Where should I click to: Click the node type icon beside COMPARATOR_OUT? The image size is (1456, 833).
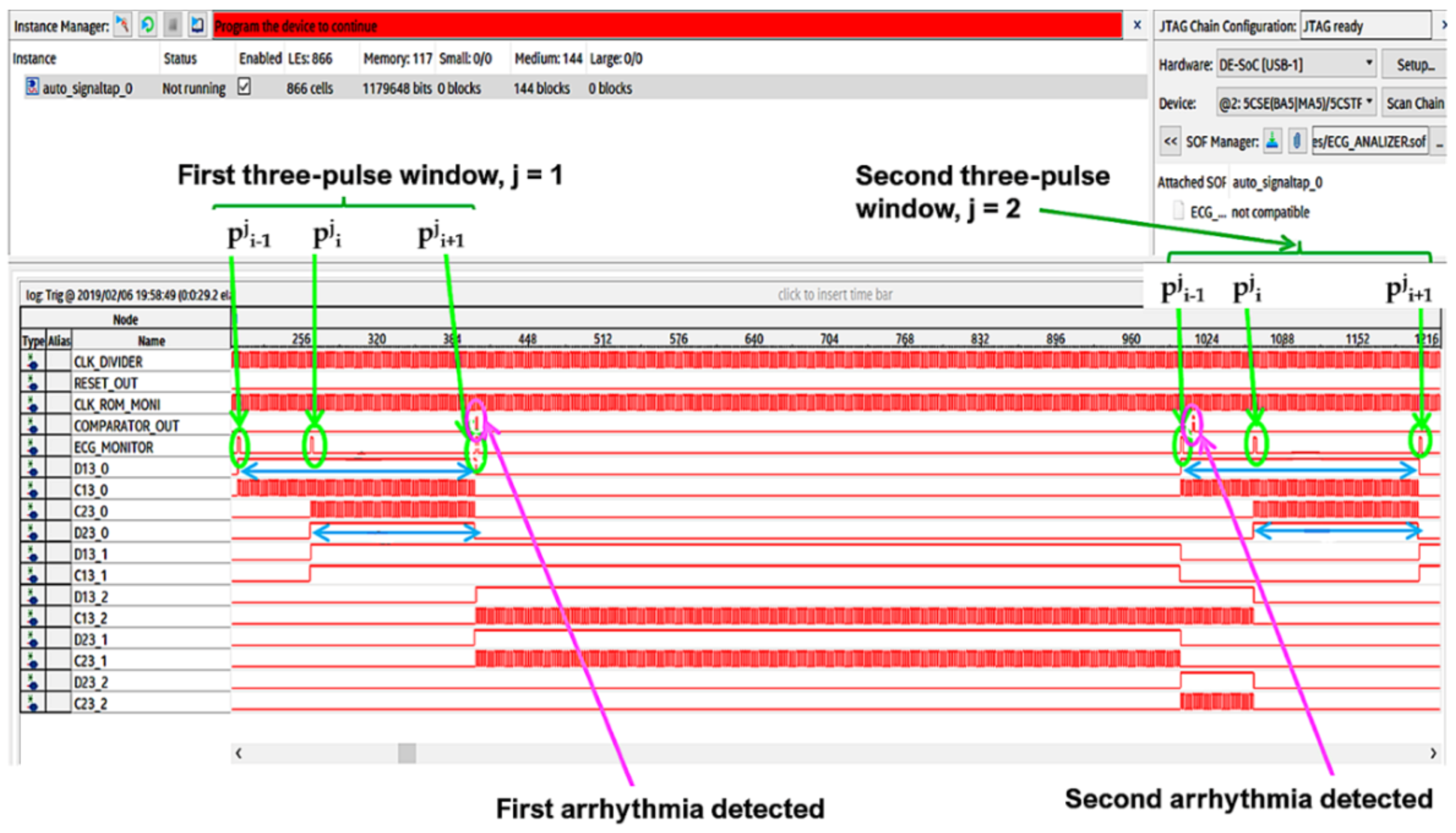pyautogui.click(x=33, y=425)
